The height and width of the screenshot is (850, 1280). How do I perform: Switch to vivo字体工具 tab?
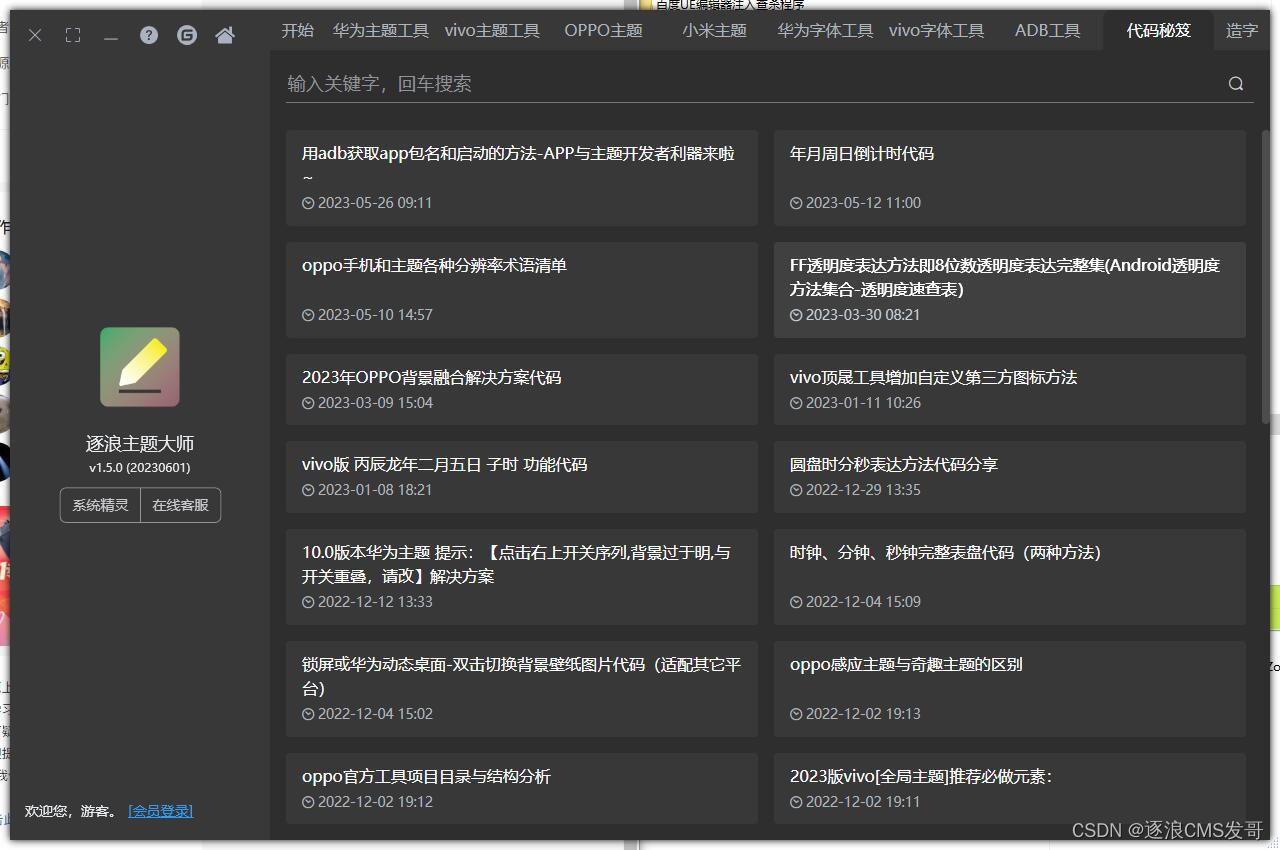click(x=936, y=31)
